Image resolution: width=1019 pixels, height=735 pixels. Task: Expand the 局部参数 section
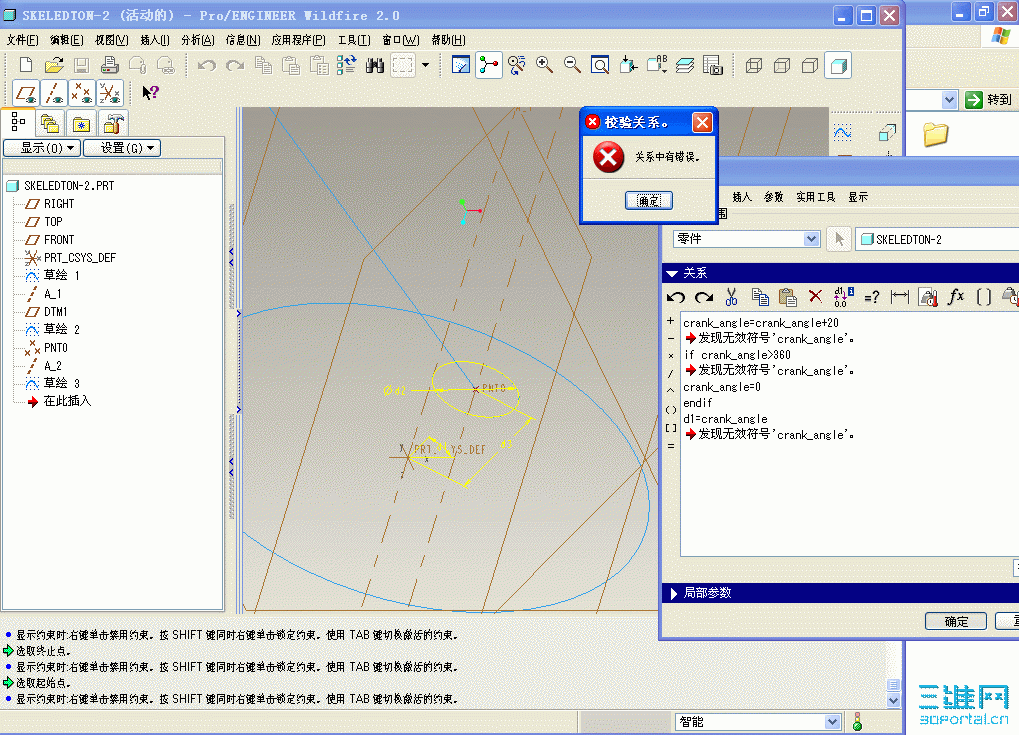click(x=673, y=593)
